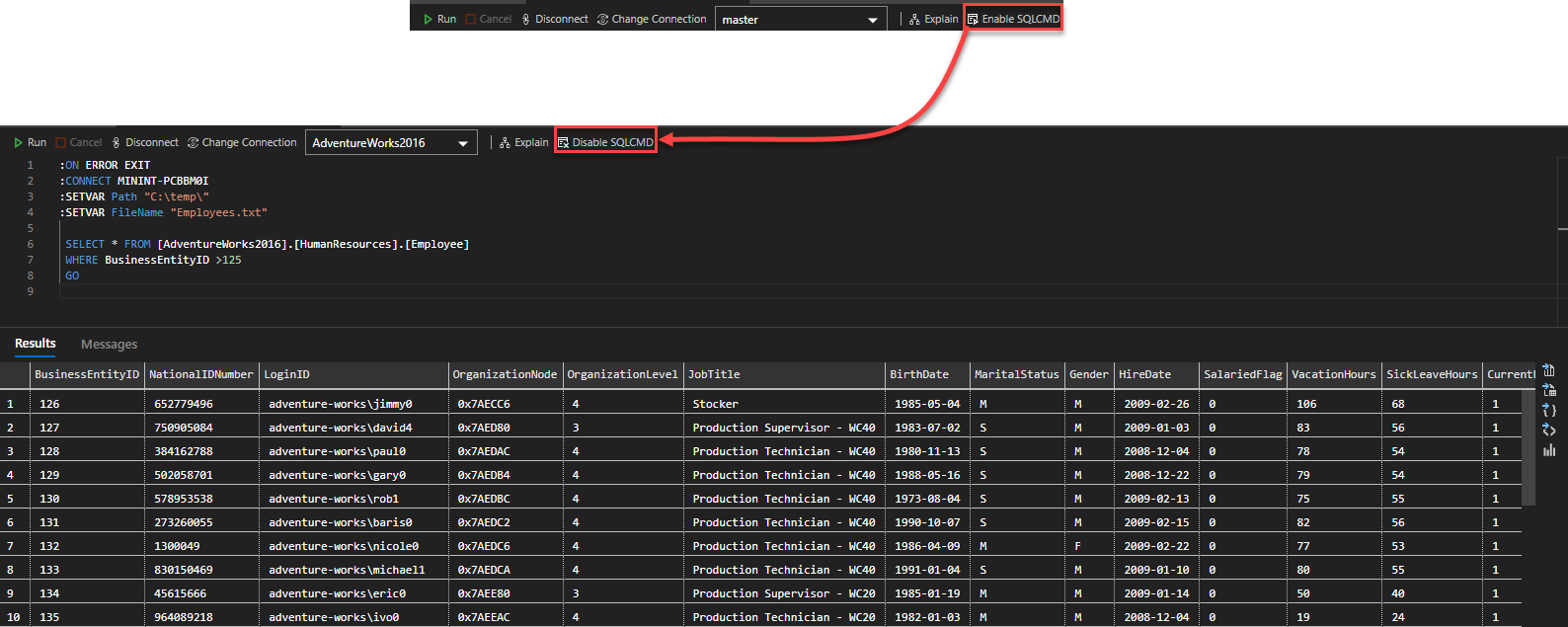Click the Gender column header

(x=1089, y=374)
